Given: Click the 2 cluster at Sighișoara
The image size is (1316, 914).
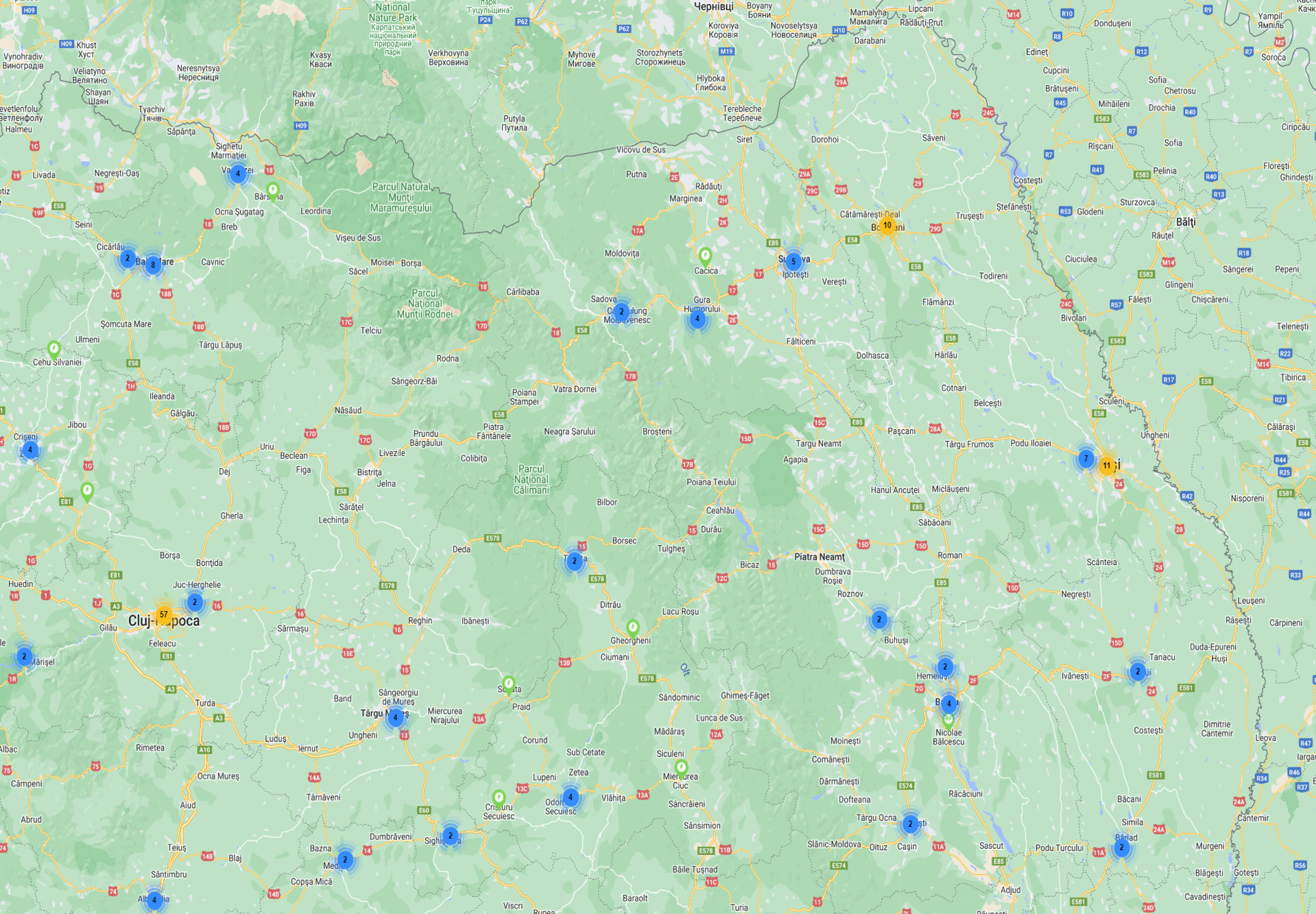Looking at the screenshot, I should click(450, 835).
